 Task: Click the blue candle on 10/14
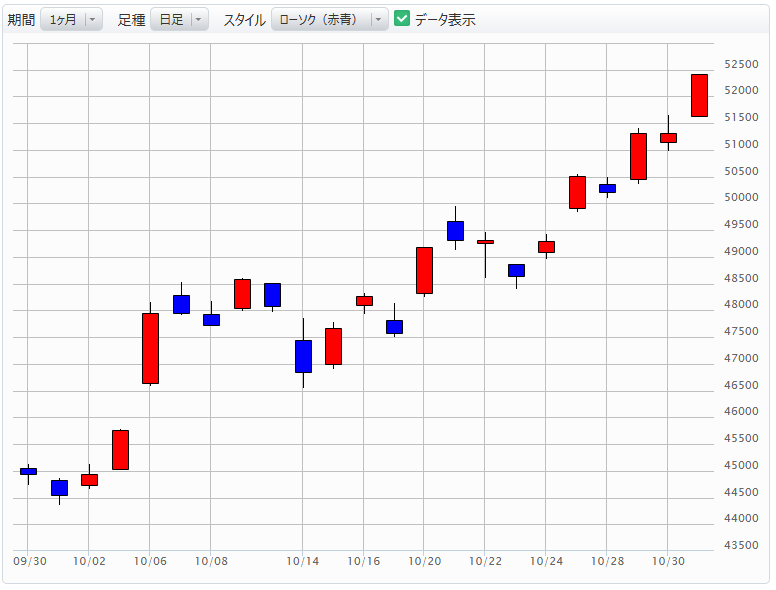tap(303, 356)
